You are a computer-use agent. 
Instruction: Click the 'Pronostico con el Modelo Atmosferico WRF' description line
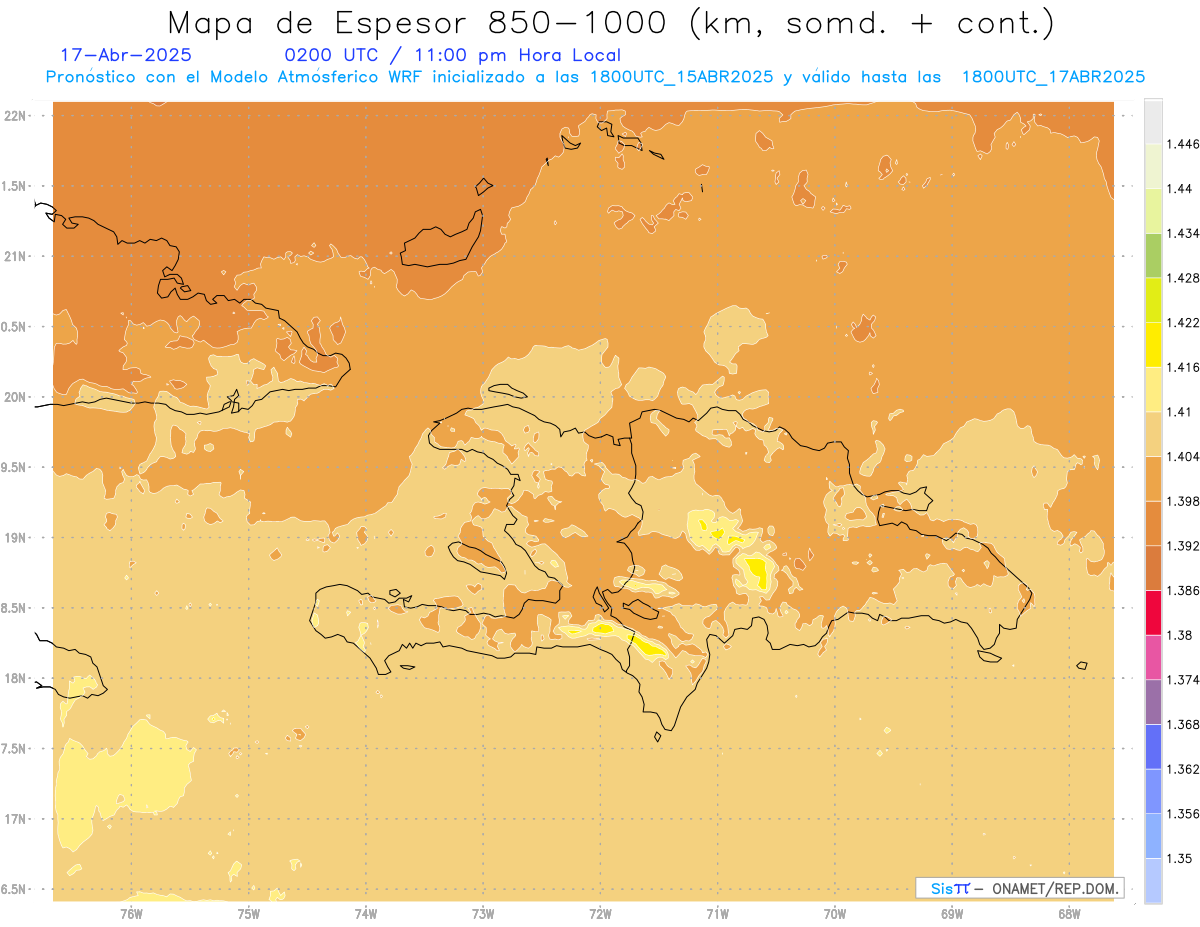tap(595, 77)
